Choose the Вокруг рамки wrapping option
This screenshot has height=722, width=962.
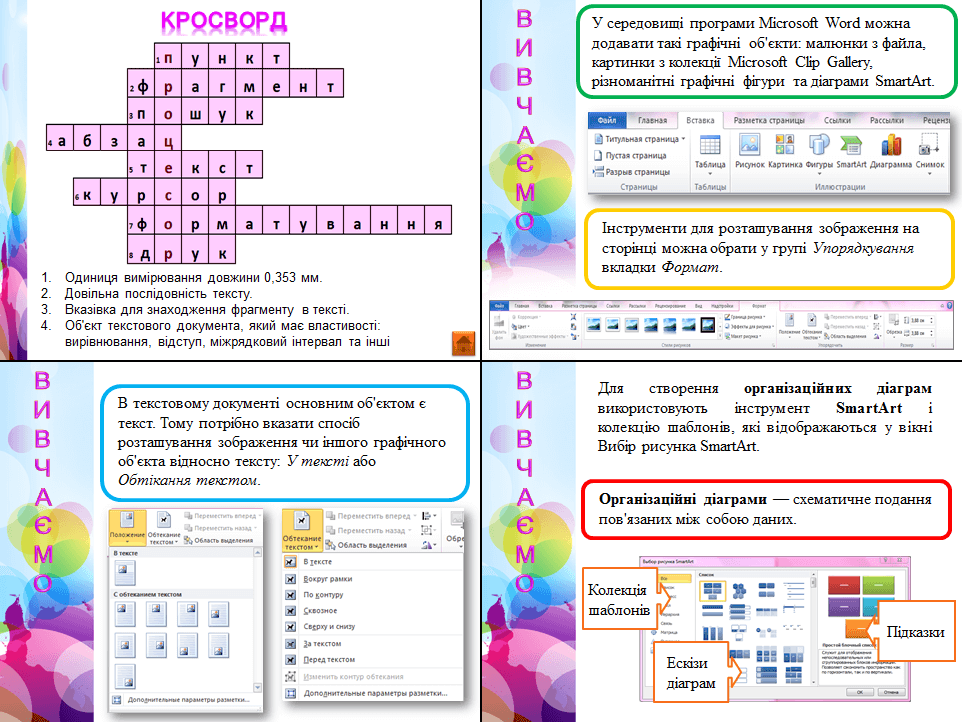click(x=327, y=578)
